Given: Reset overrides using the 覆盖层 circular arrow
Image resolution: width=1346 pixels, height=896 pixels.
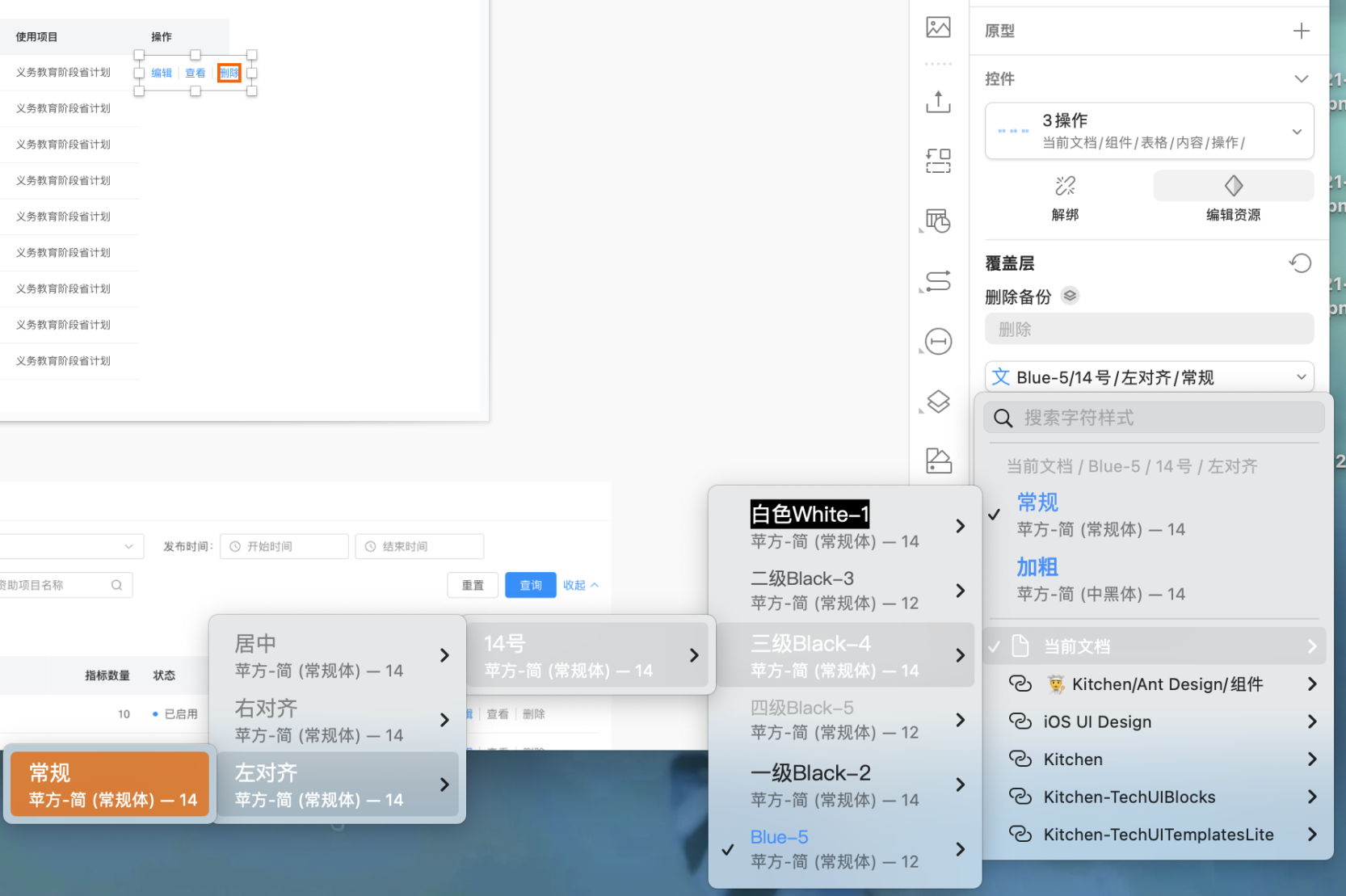Looking at the screenshot, I should coord(1300,263).
